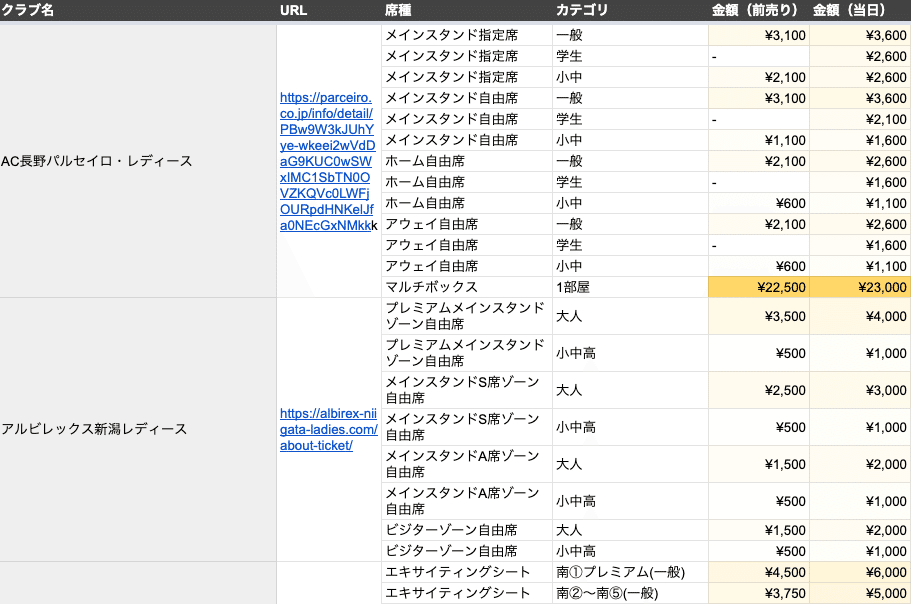Select the クラブ名 column header
911x604 pixels.
(28, 10)
